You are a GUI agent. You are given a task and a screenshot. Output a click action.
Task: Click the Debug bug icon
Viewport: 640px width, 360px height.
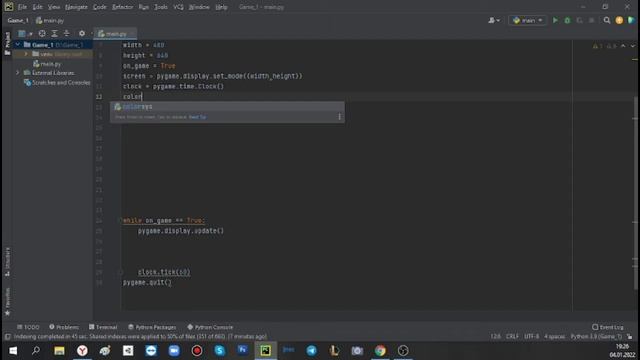click(567, 20)
